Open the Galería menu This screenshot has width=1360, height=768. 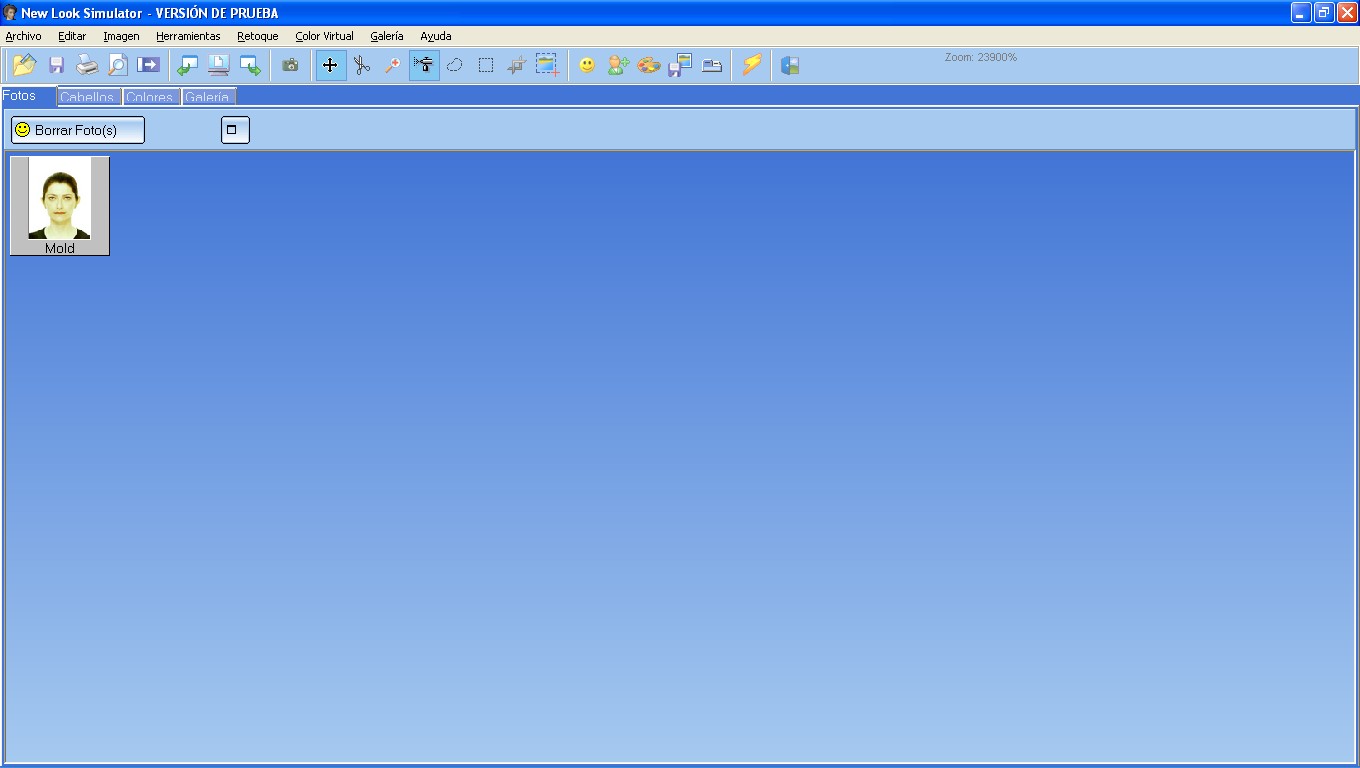click(x=387, y=36)
